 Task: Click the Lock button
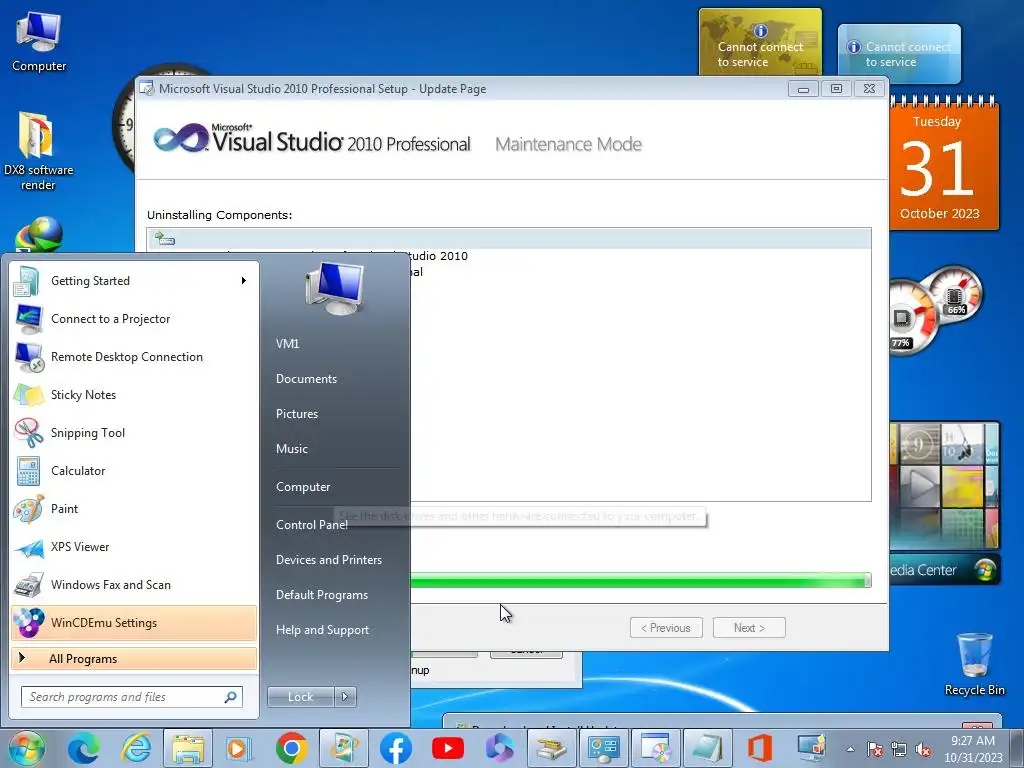tap(300, 697)
